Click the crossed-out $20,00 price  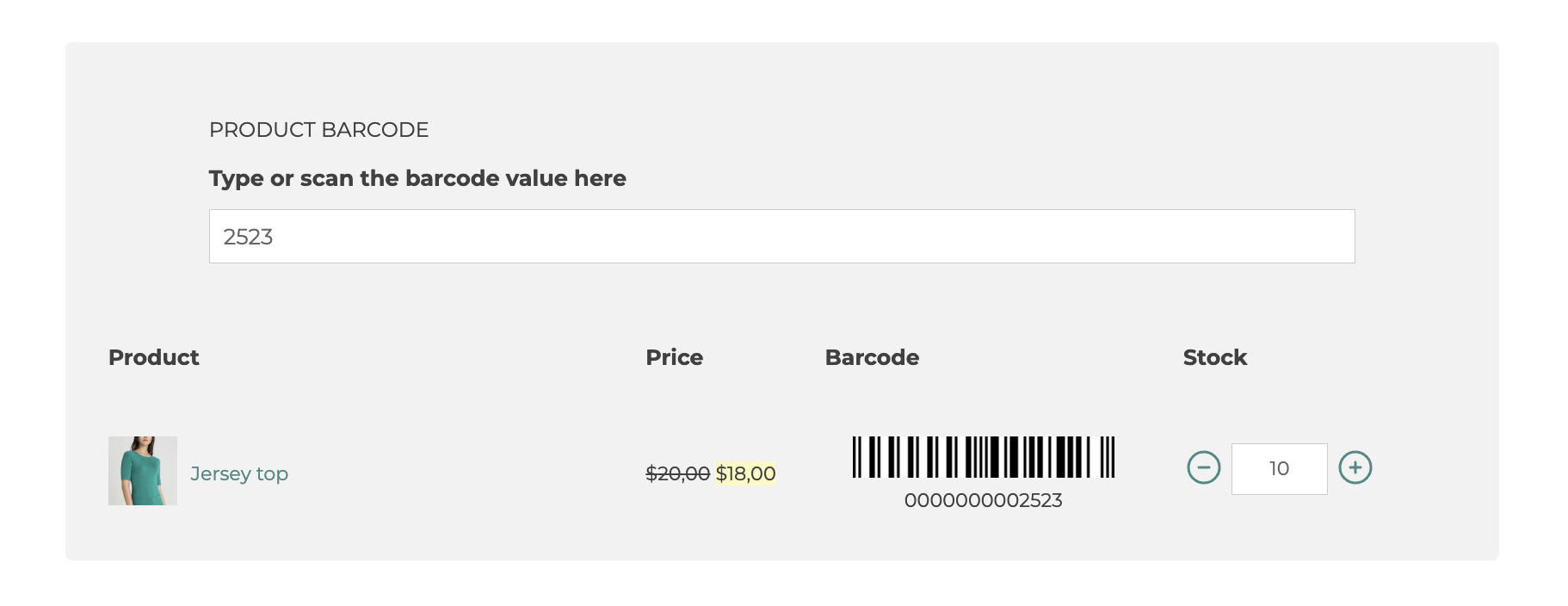point(677,473)
